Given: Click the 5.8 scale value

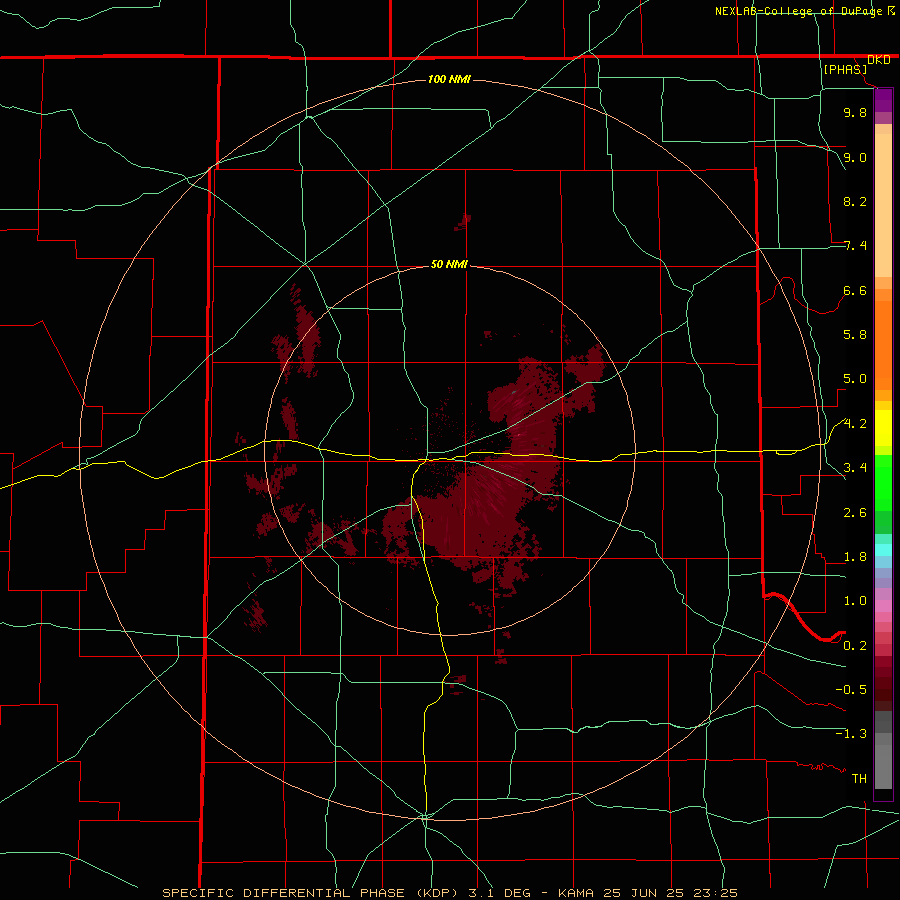Looking at the screenshot, I should coord(855,335).
